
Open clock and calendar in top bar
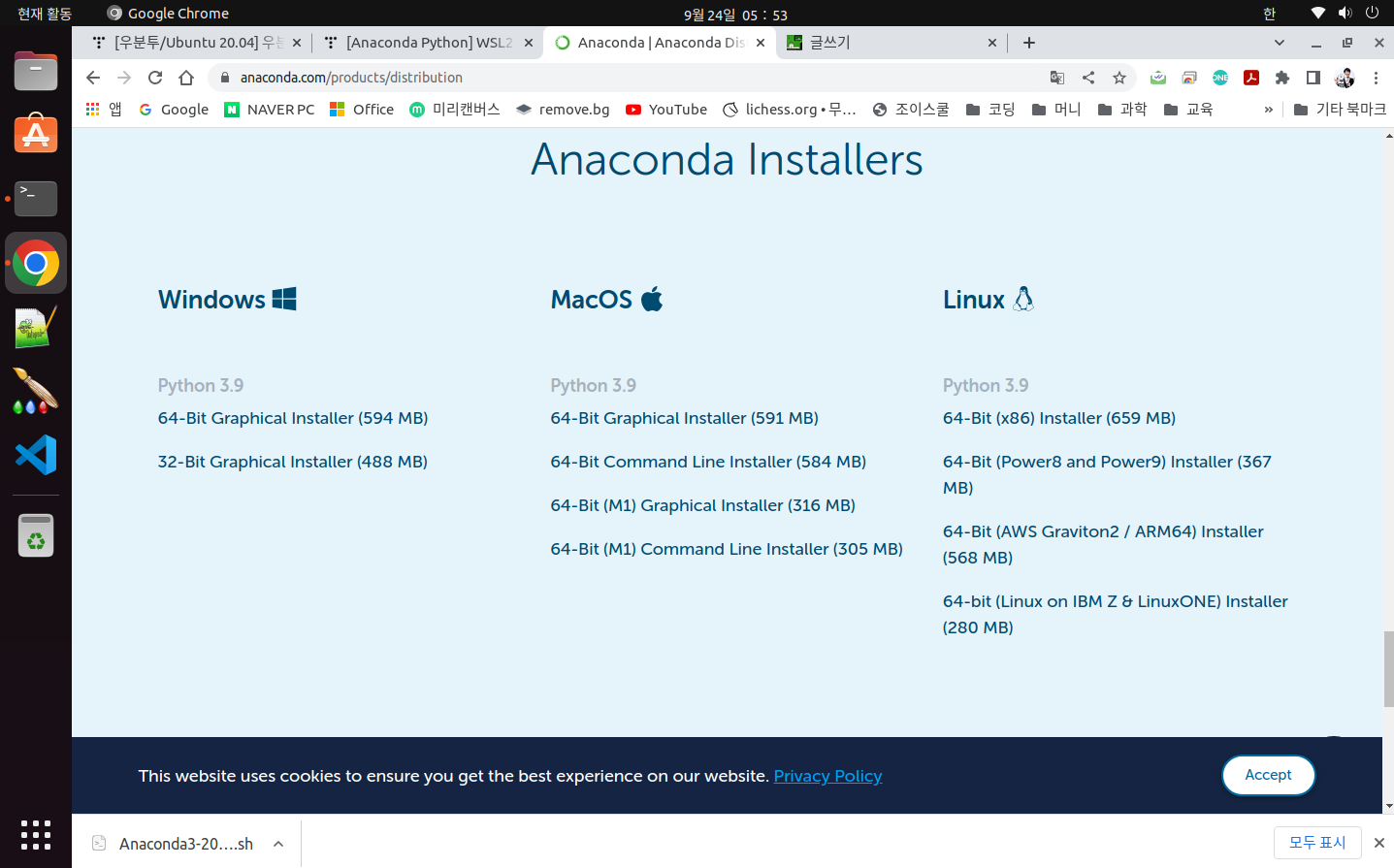(735, 14)
